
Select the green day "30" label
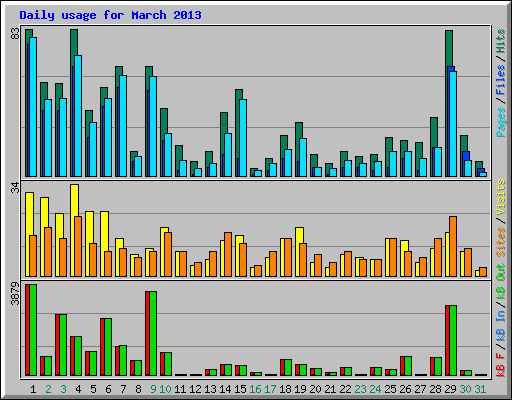(x=465, y=389)
